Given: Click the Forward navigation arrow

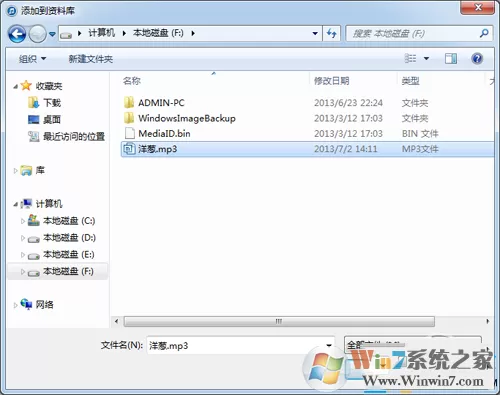Looking at the screenshot, I should tap(37, 34).
